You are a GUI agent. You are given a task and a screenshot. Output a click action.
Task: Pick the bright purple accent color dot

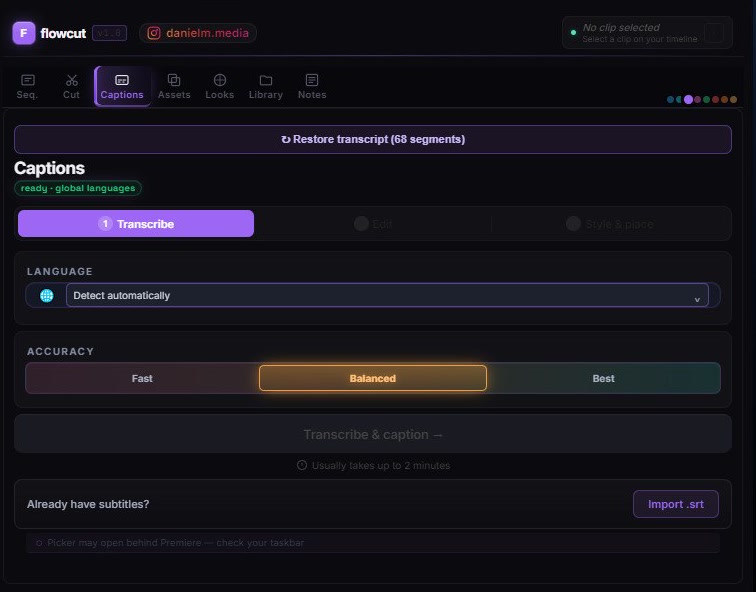[x=688, y=100]
